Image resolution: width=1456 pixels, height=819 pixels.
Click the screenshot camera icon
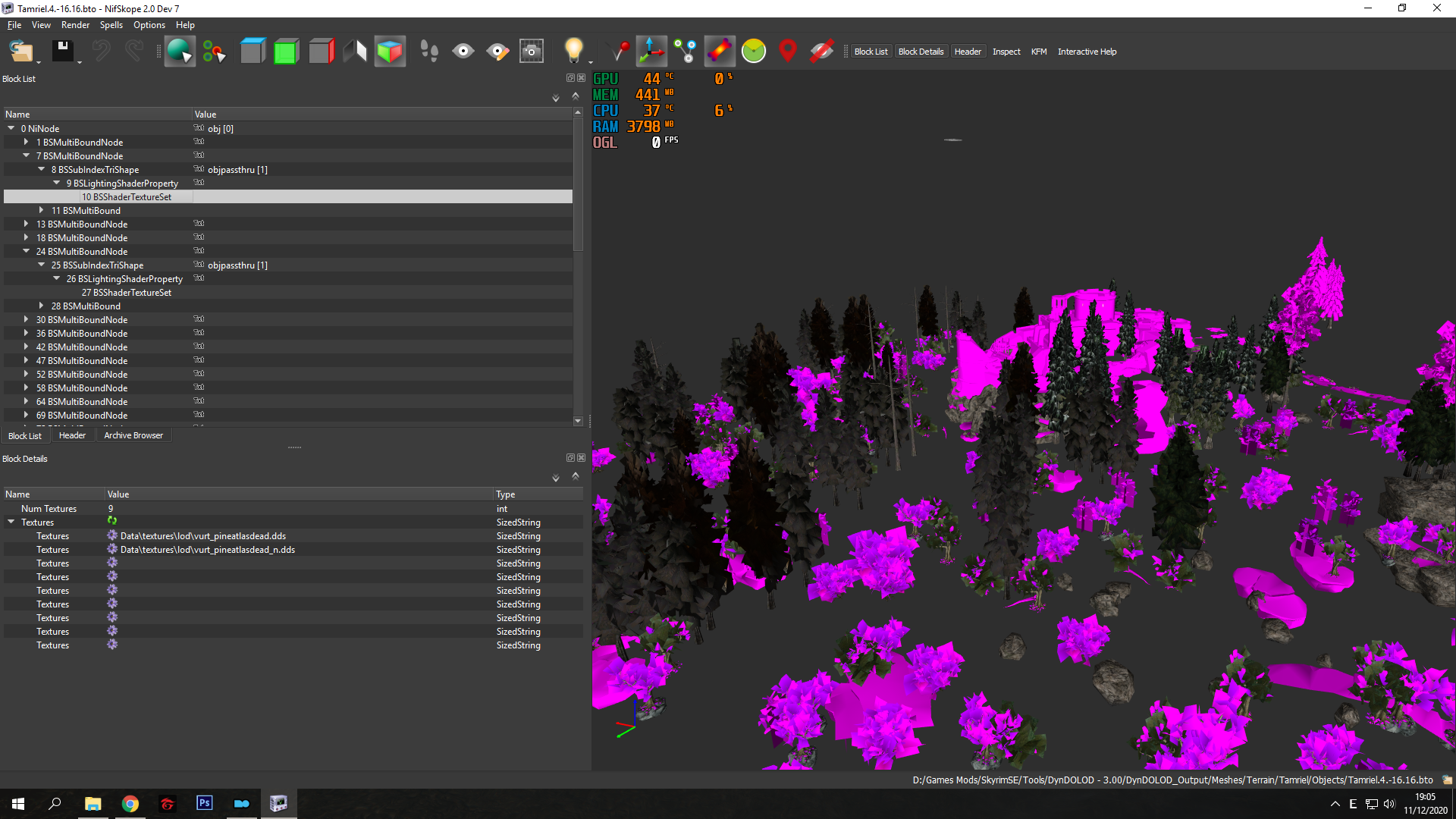532,52
